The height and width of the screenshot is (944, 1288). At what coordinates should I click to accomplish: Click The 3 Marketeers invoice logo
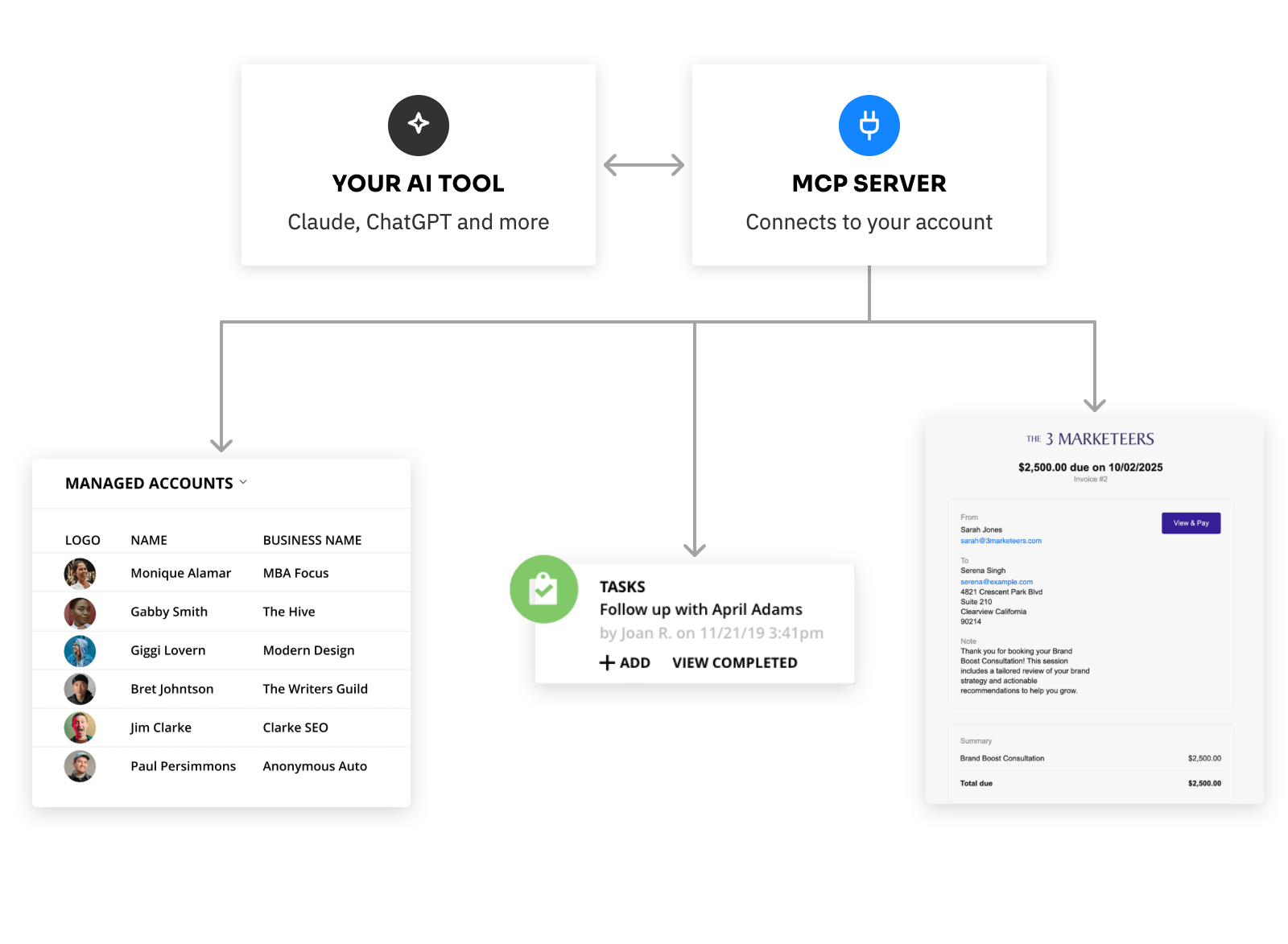[1090, 439]
